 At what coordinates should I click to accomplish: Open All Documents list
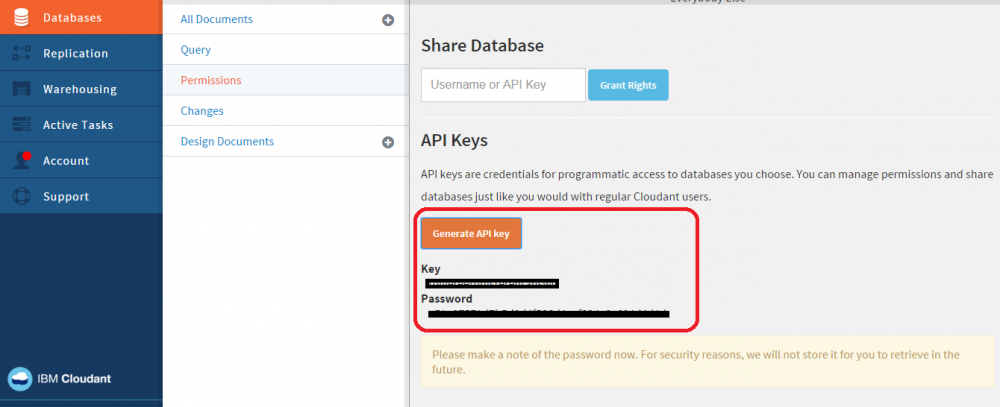coord(217,19)
